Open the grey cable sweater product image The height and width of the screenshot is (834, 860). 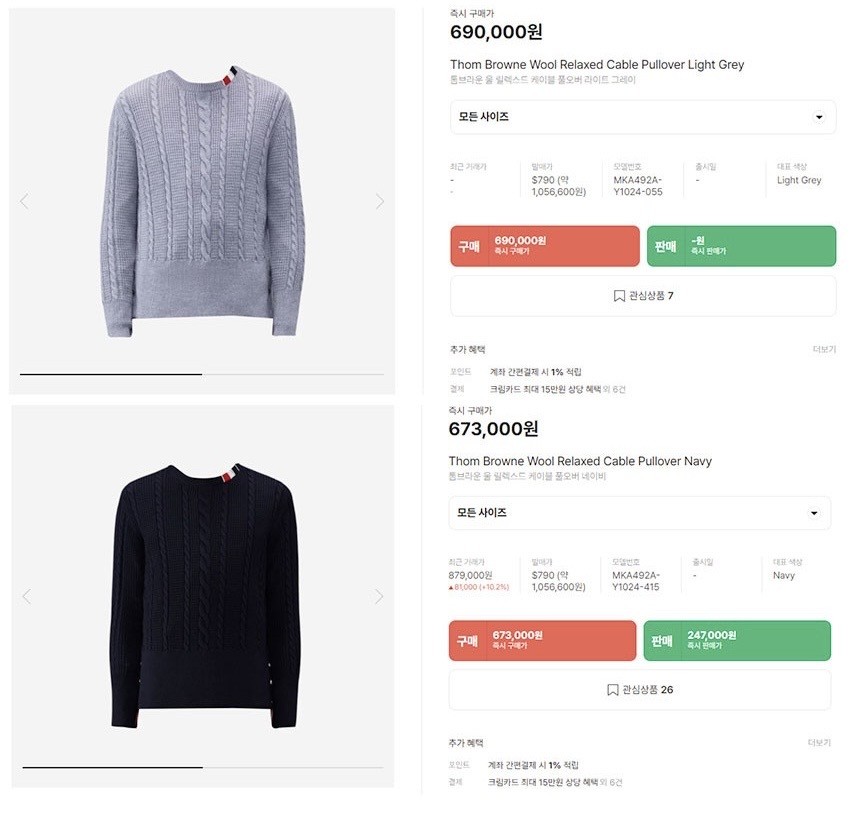(202, 201)
